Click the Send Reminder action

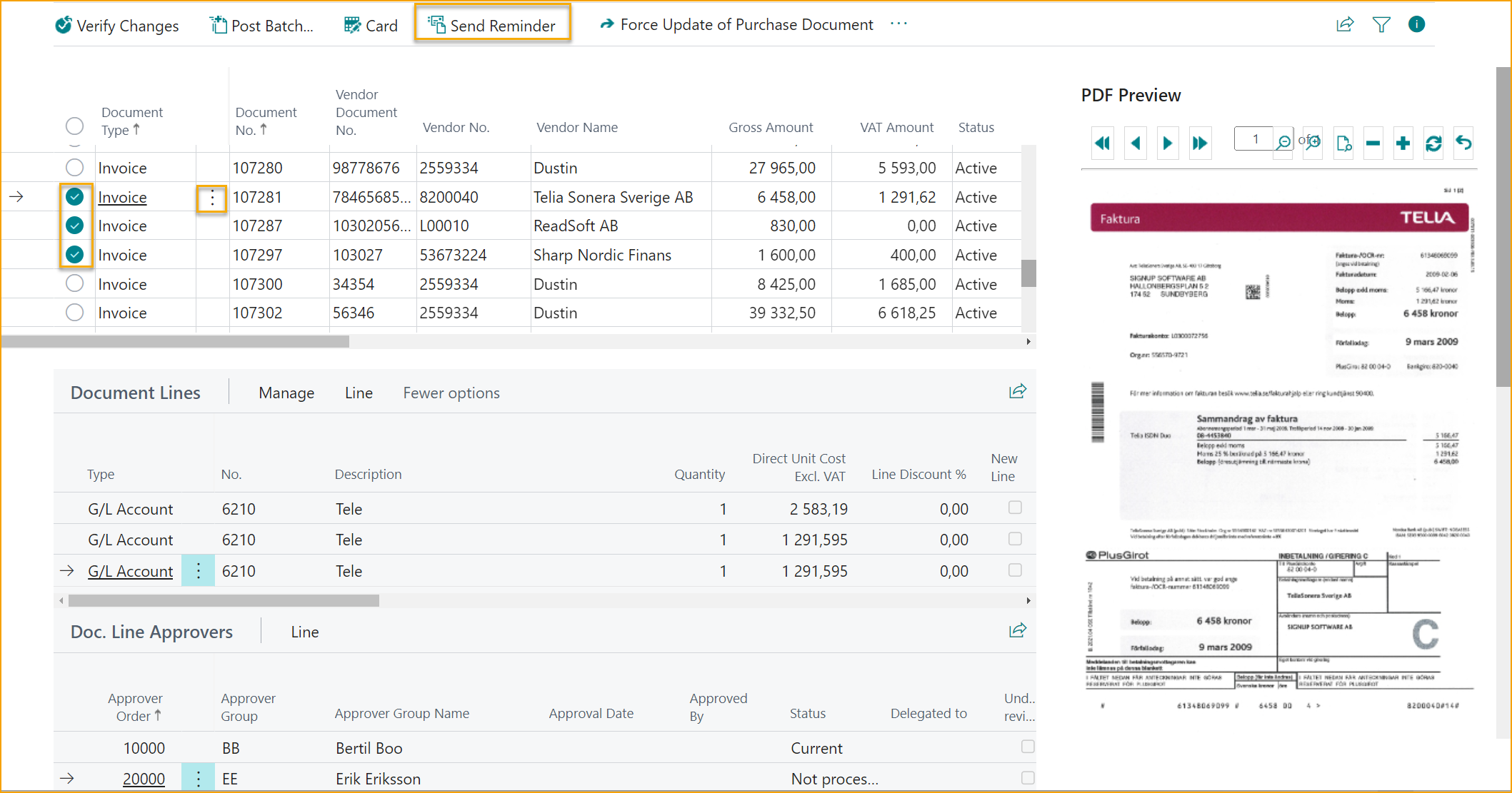click(x=492, y=26)
